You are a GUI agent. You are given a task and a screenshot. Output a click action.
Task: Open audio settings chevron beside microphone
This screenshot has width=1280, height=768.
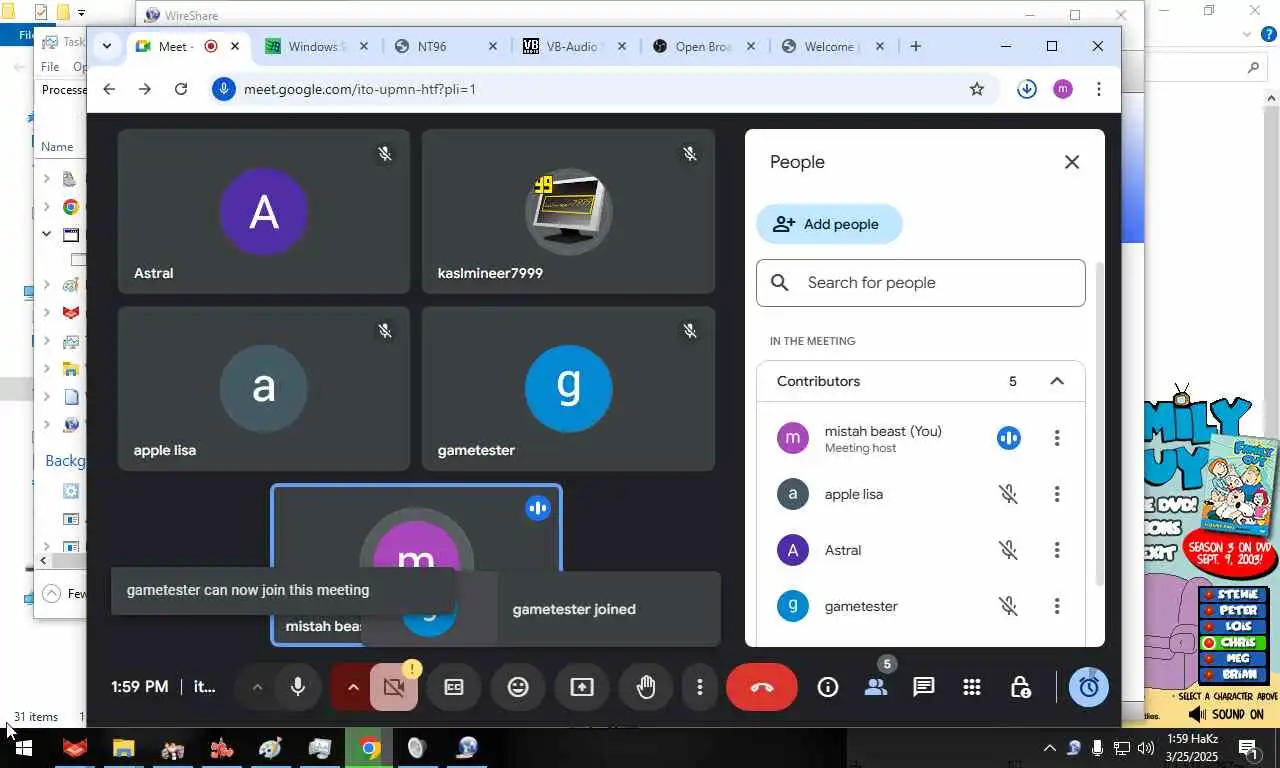[257, 687]
